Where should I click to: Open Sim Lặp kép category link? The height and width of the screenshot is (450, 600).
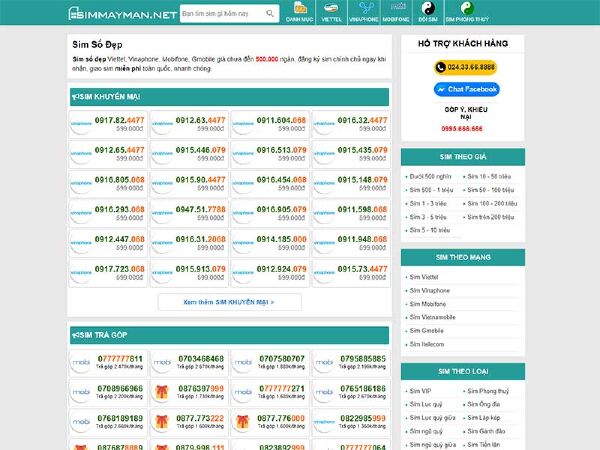(x=484, y=418)
